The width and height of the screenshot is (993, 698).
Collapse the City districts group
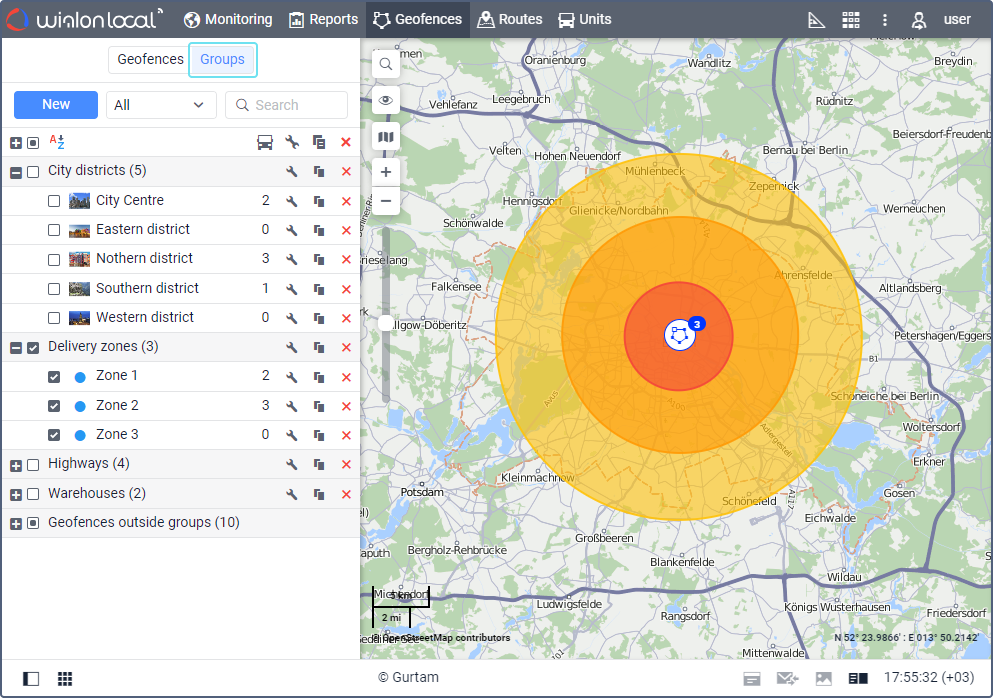click(16, 172)
